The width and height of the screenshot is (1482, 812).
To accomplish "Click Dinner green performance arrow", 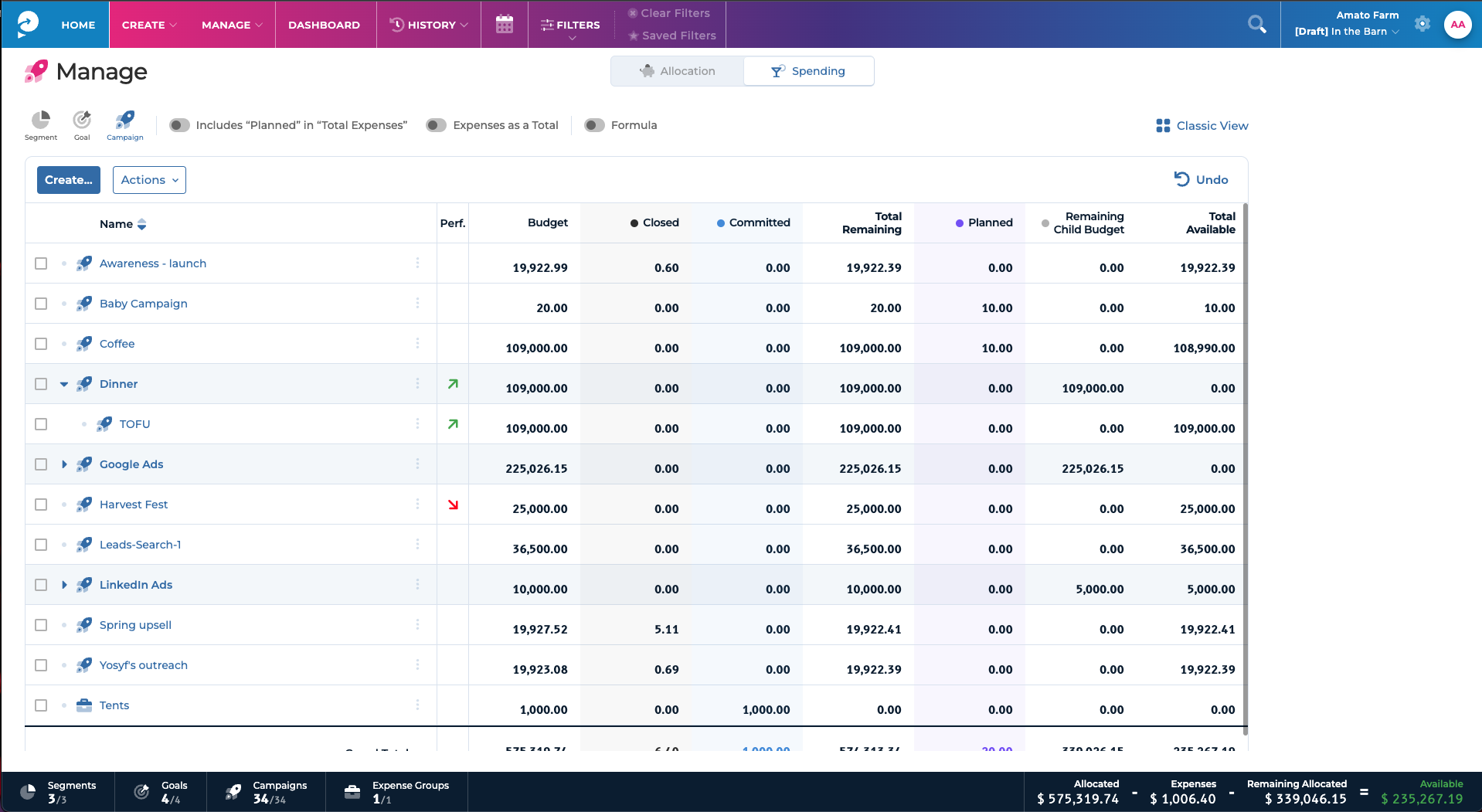I will 453,384.
